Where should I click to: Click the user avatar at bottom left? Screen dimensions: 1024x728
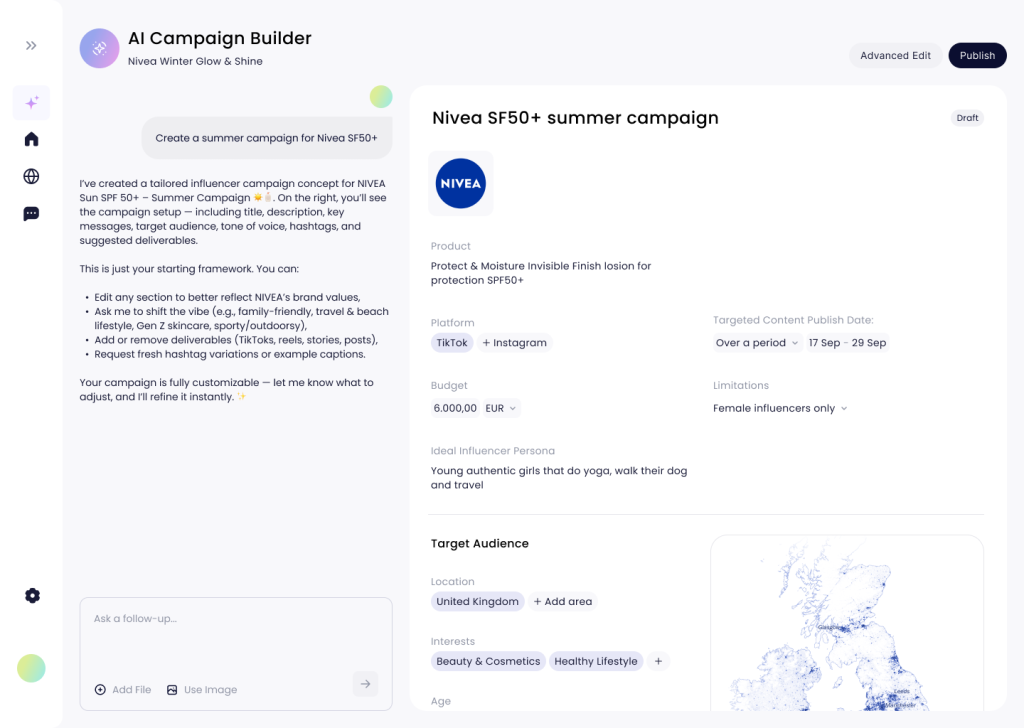31,668
